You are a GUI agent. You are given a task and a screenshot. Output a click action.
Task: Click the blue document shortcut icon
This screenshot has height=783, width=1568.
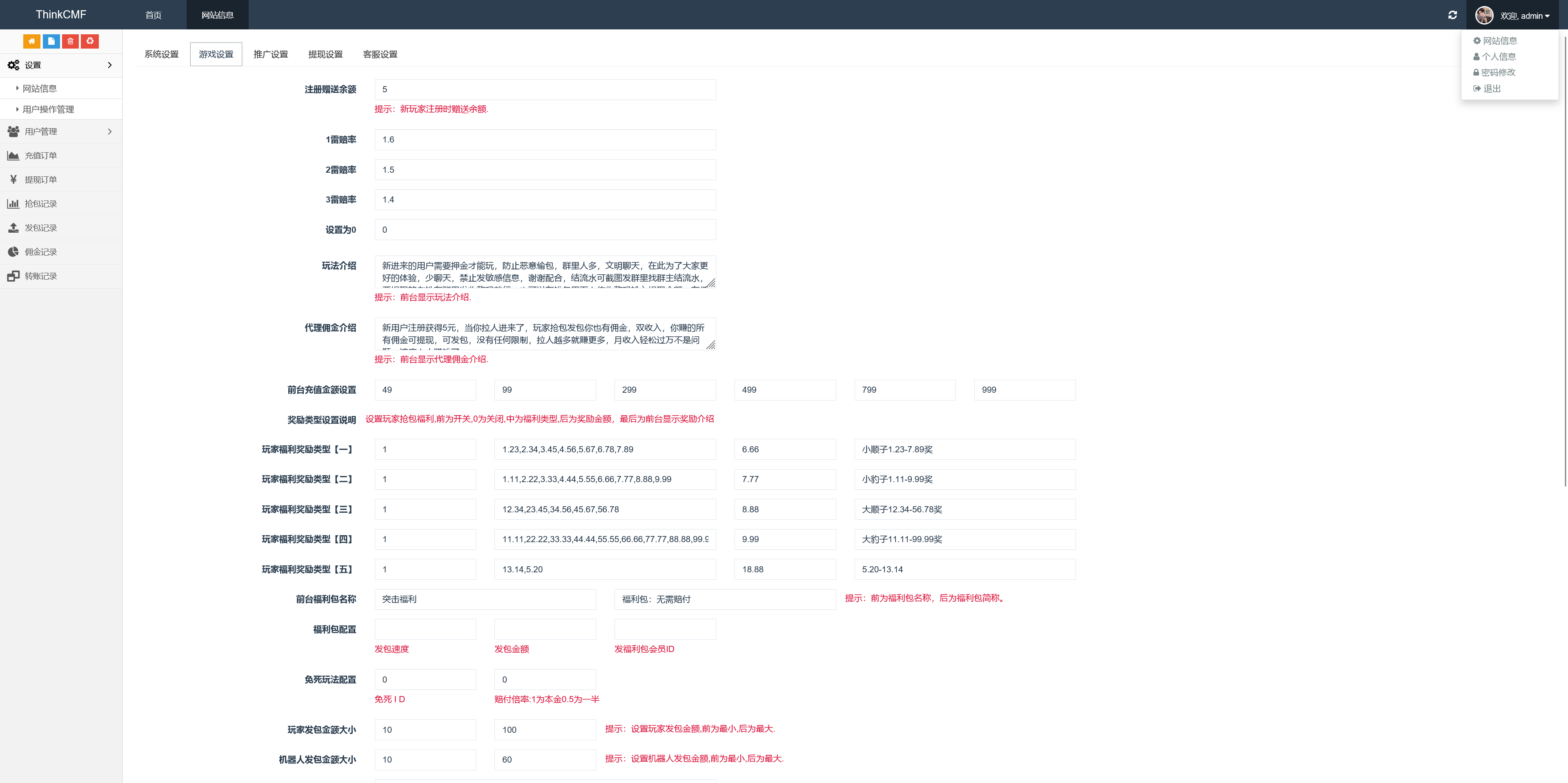click(51, 41)
